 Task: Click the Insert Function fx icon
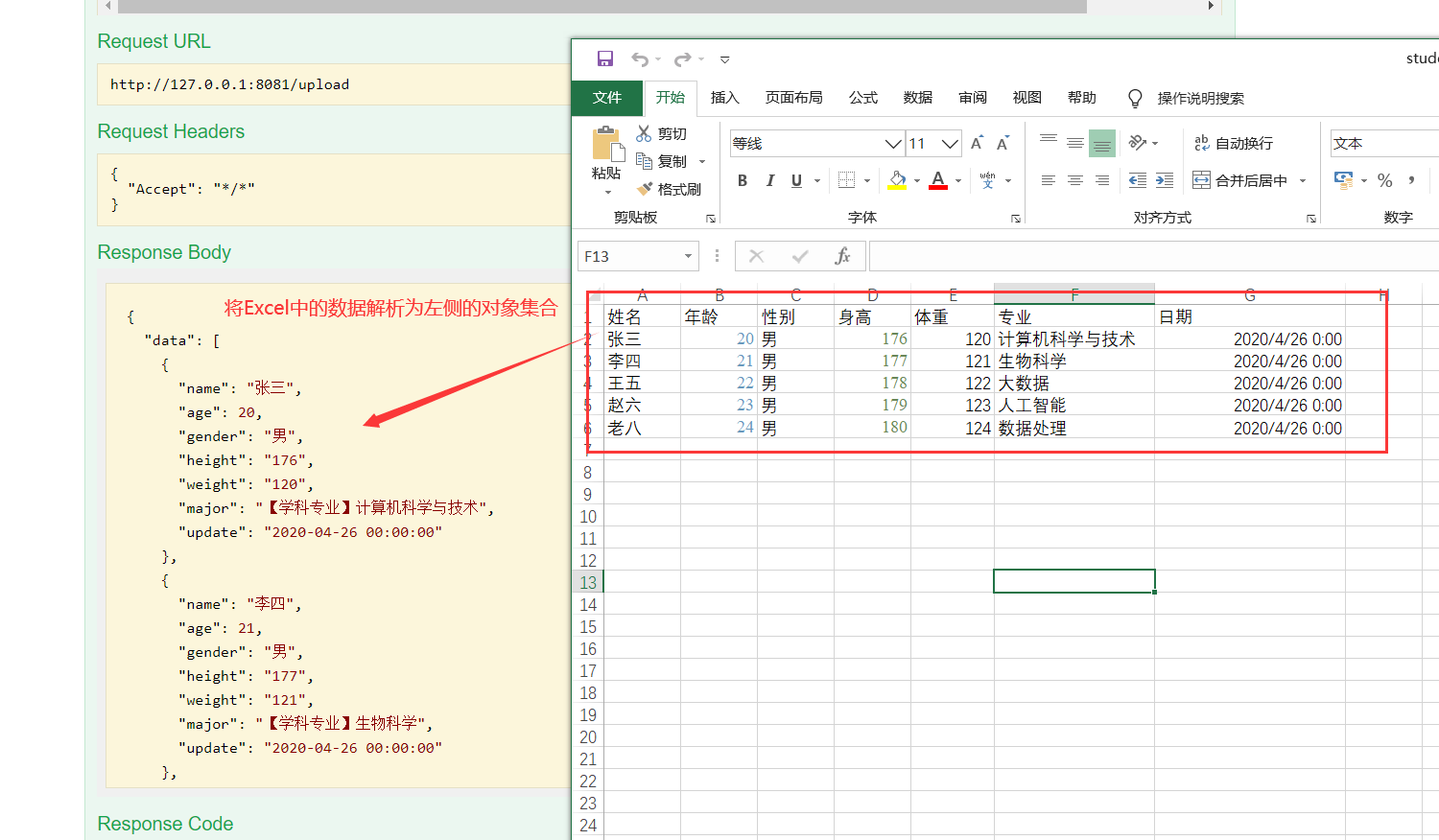pyautogui.click(x=842, y=256)
